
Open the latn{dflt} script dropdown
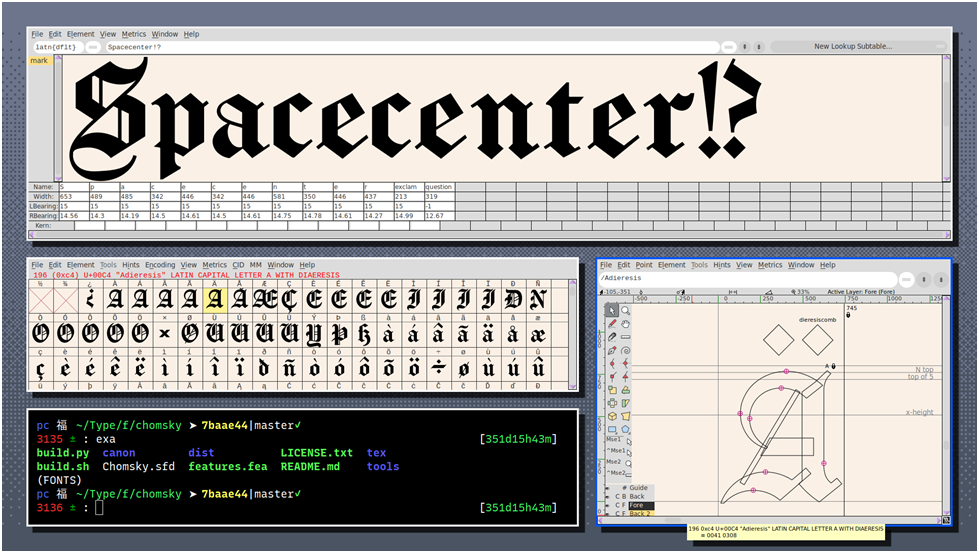pyautogui.click(x=92, y=47)
